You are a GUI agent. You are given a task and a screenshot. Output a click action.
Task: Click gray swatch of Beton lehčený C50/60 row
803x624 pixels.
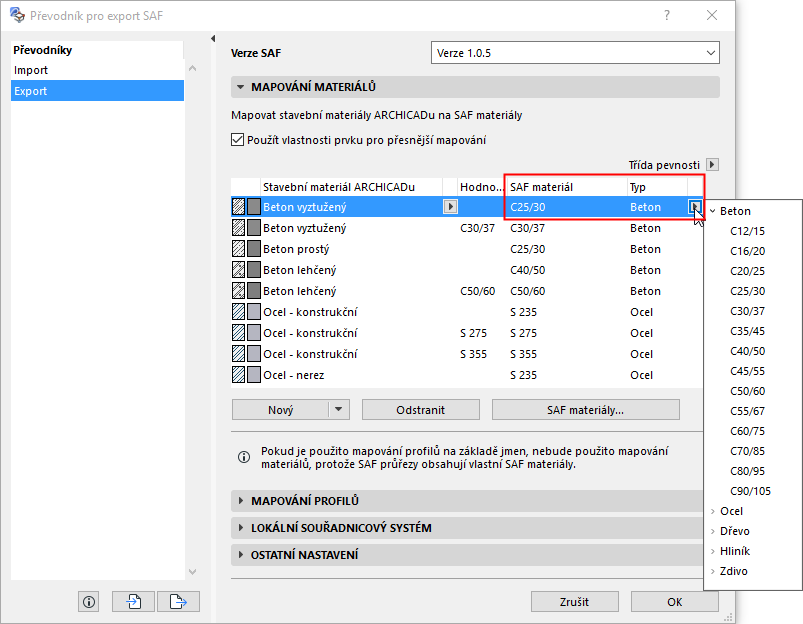click(253, 291)
